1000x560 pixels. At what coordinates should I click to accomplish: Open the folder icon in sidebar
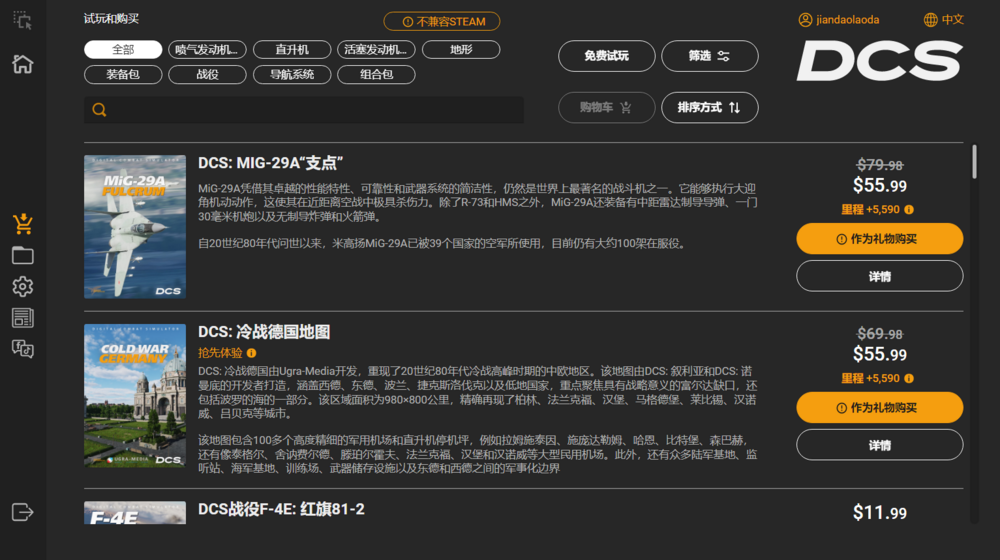(x=22, y=255)
